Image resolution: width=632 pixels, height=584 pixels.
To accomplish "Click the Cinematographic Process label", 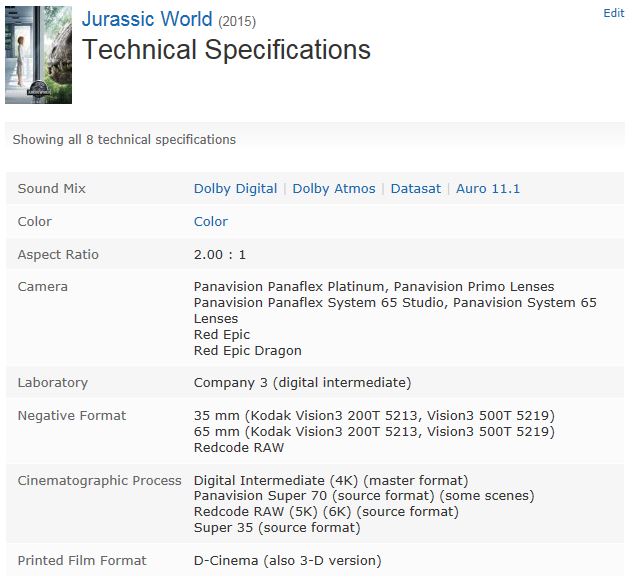I will tap(100, 481).
